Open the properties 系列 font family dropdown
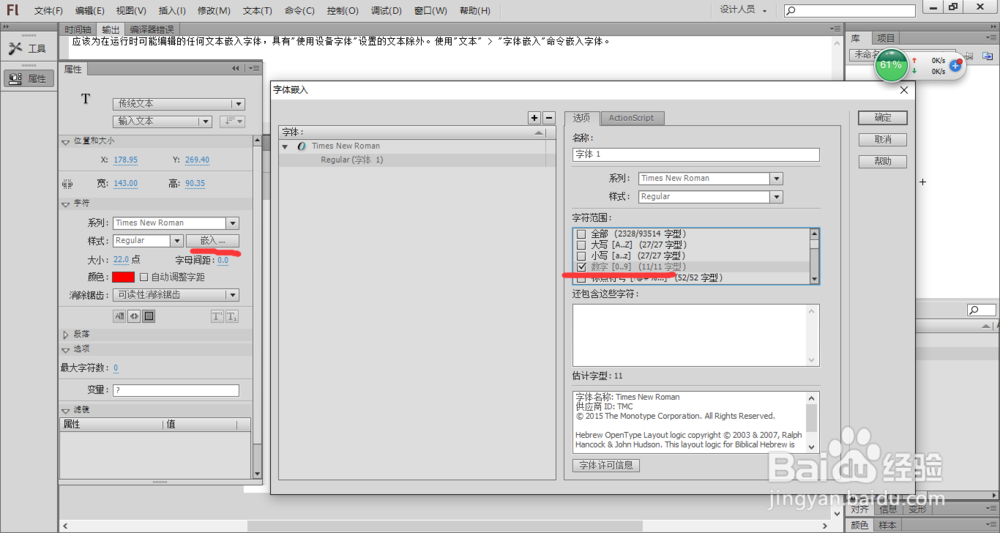This screenshot has width=1000, height=533. click(233, 223)
